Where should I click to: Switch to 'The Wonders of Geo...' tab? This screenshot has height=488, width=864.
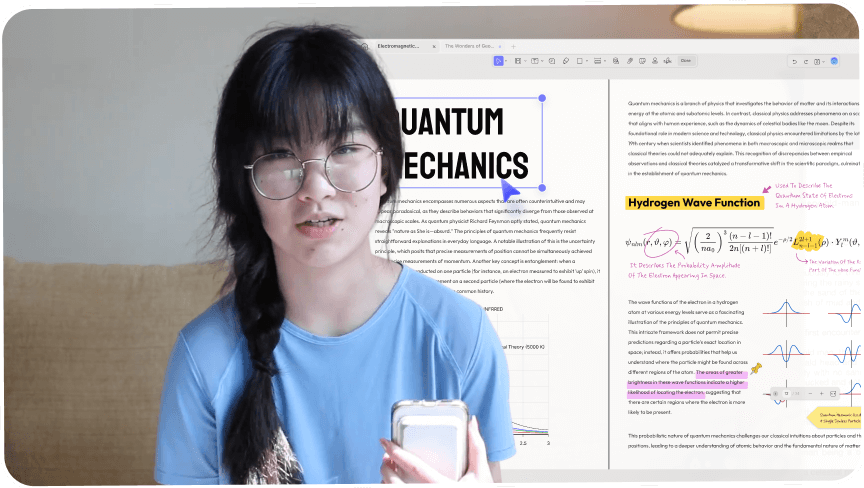pos(470,46)
